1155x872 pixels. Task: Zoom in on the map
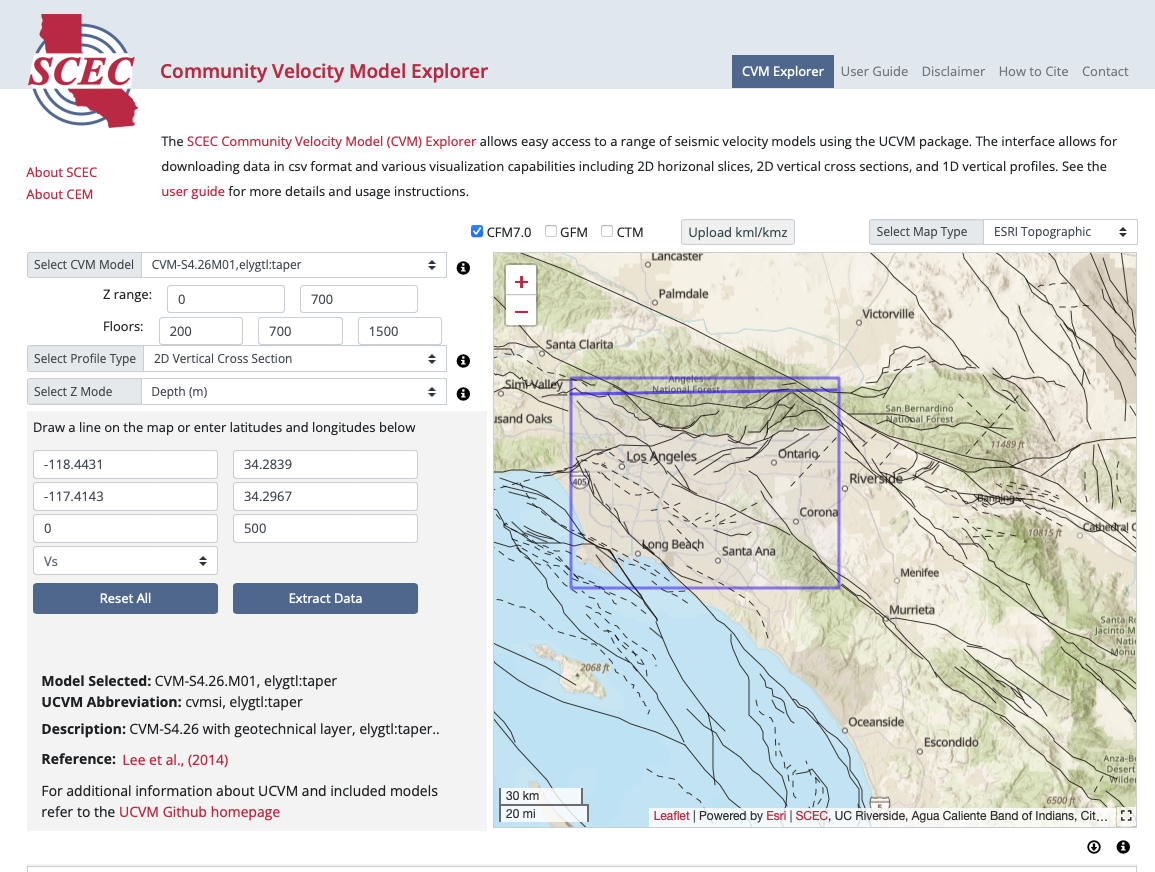pos(521,281)
